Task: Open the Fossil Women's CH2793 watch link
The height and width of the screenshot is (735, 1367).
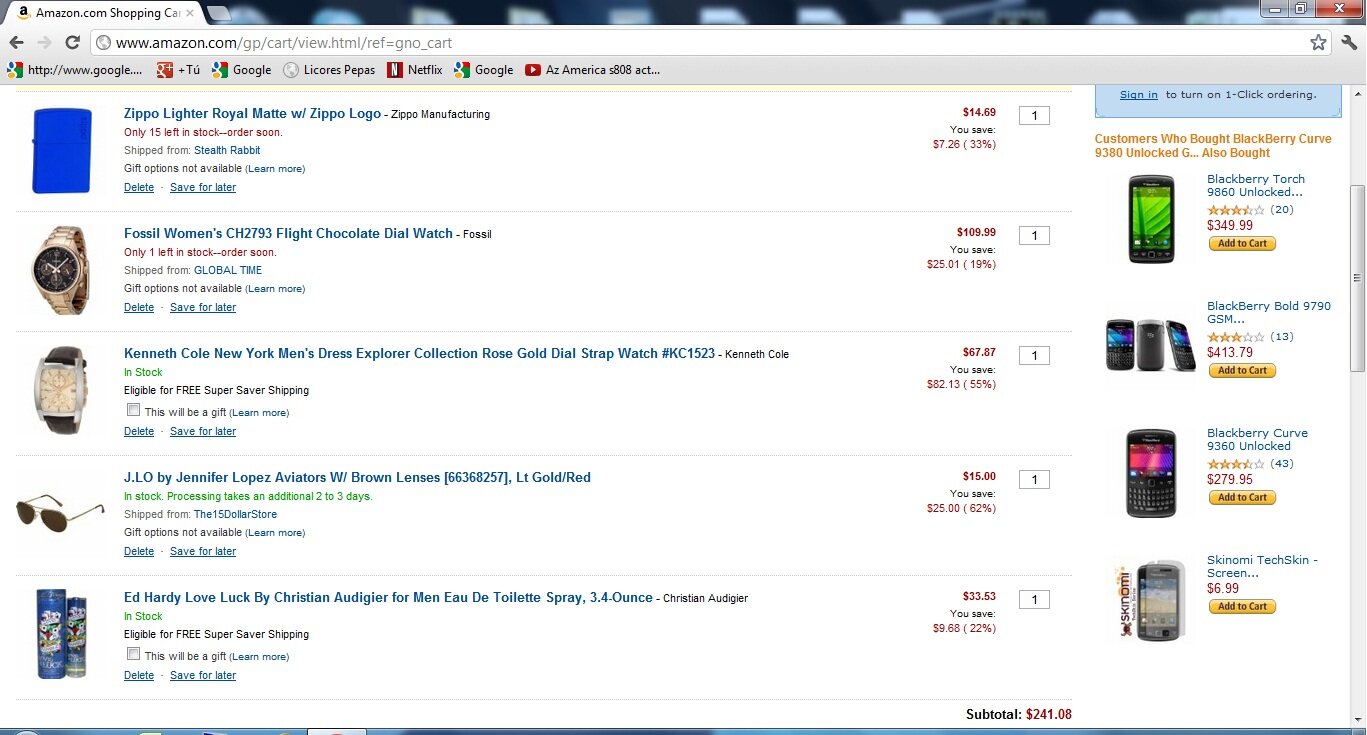Action: (x=288, y=233)
